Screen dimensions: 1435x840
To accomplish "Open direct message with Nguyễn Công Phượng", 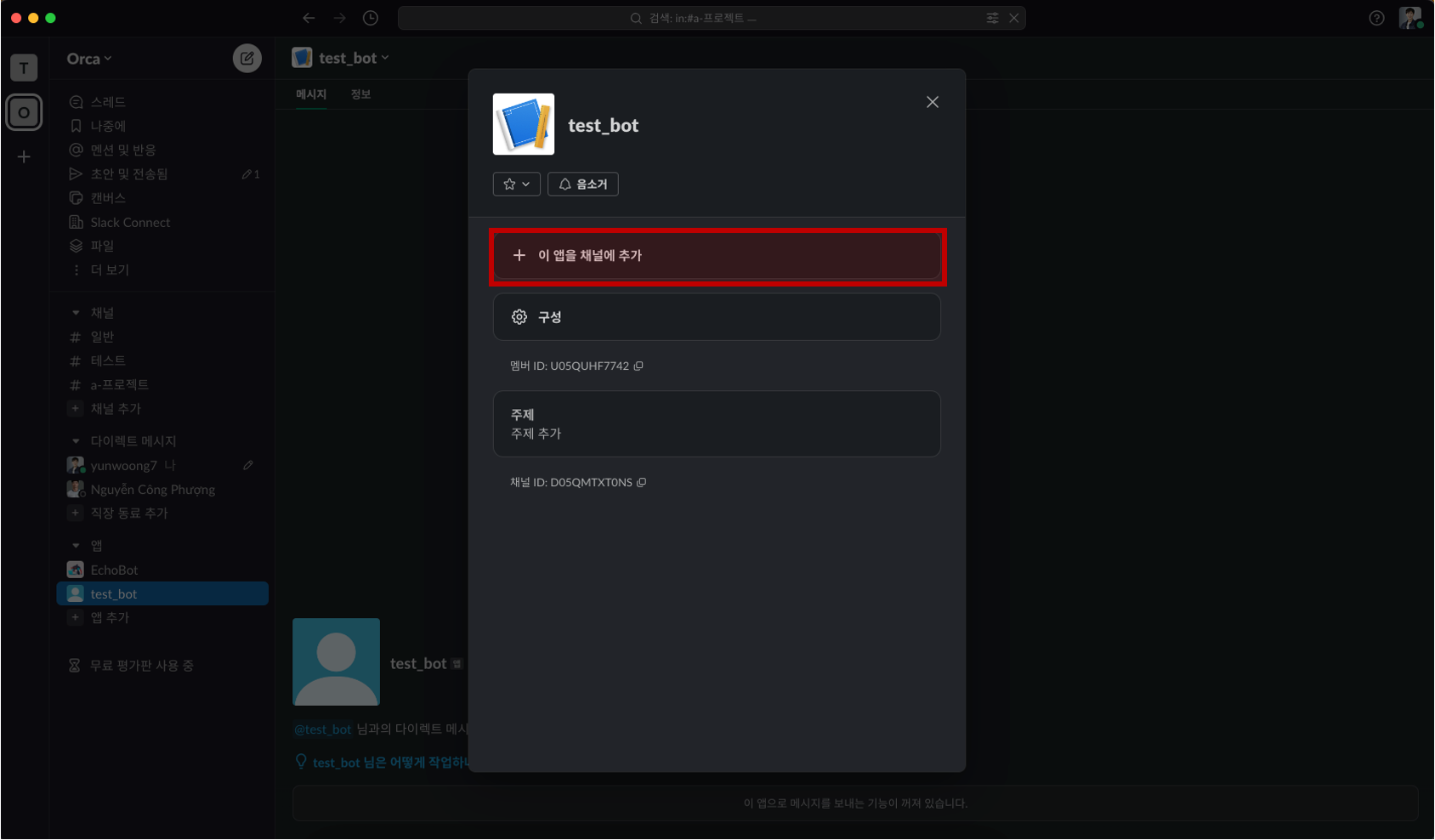I will click(x=163, y=490).
